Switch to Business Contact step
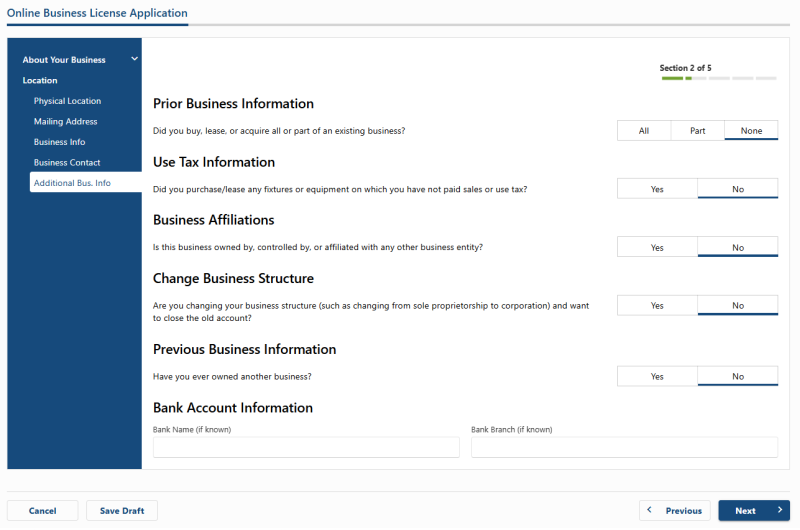This screenshot has height=530, width=800. [x=67, y=163]
